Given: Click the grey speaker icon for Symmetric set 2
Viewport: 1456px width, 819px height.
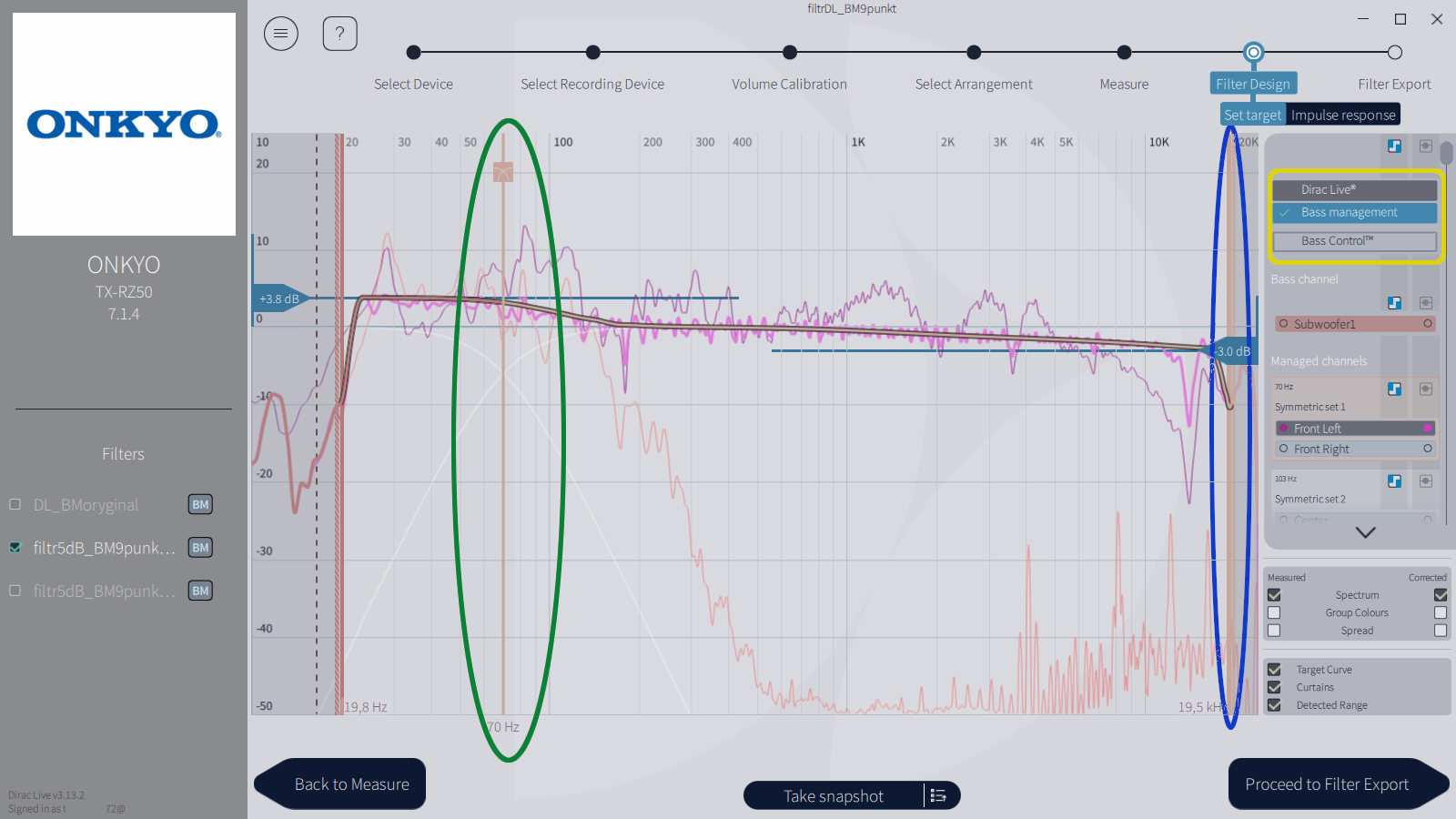Looking at the screenshot, I should pyautogui.click(x=1426, y=480).
